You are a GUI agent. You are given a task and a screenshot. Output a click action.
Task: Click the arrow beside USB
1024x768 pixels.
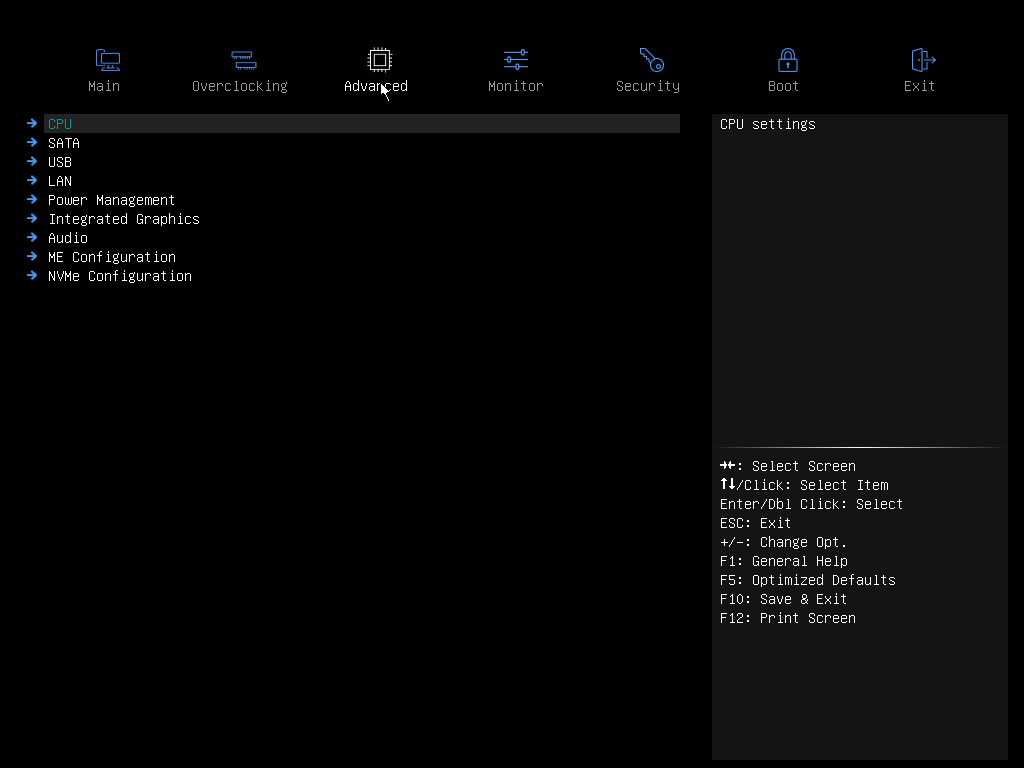coord(32,161)
